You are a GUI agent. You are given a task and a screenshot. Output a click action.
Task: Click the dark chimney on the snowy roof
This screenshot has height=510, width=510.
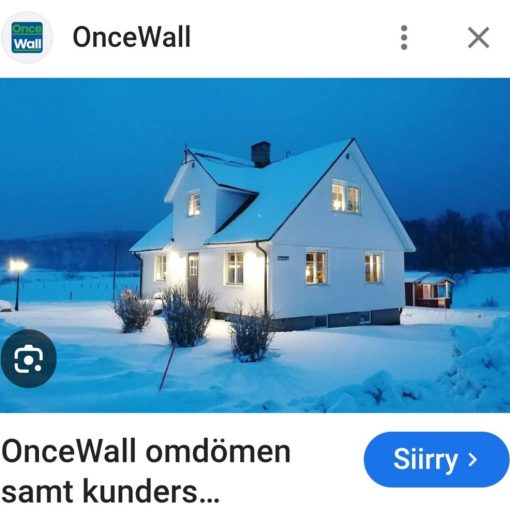click(x=261, y=154)
